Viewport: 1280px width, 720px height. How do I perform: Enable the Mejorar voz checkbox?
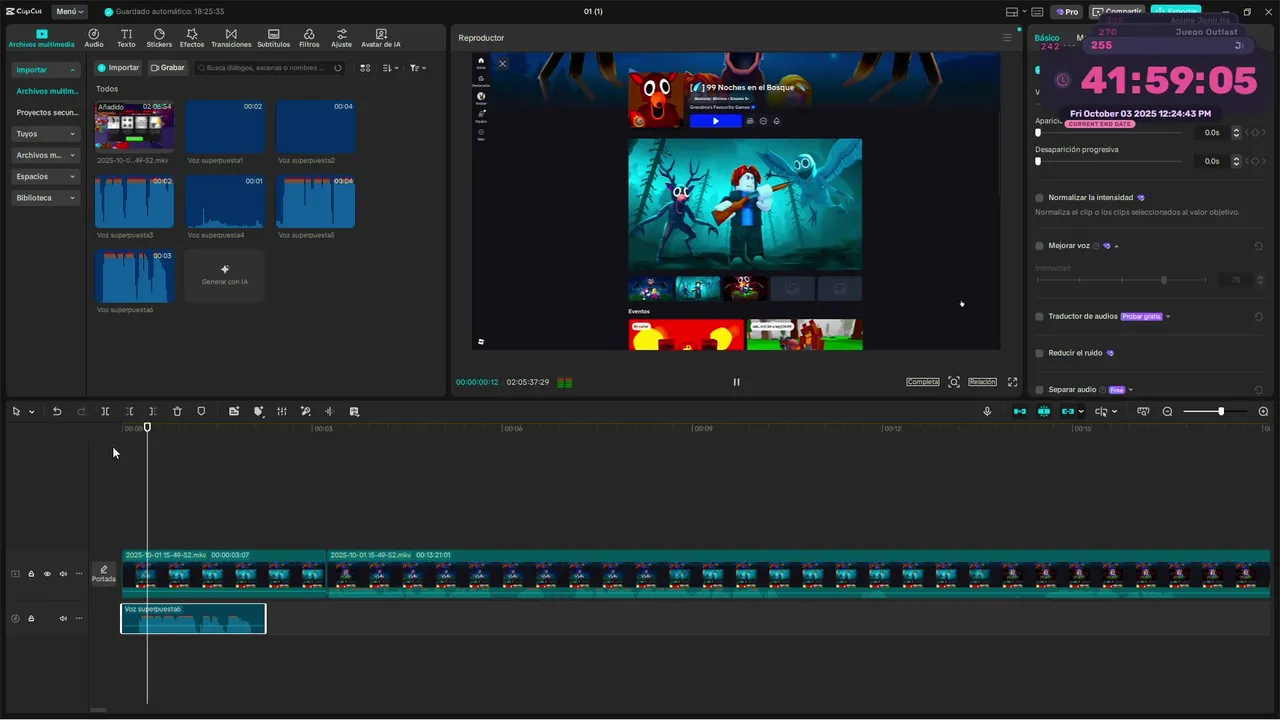point(1040,246)
